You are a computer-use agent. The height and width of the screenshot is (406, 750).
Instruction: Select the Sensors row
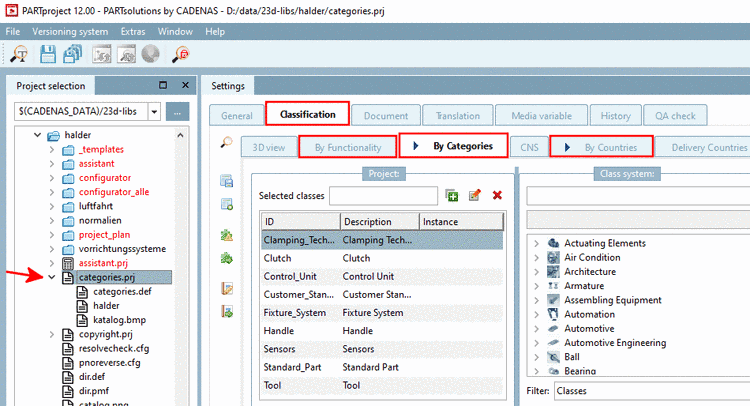coord(382,349)
